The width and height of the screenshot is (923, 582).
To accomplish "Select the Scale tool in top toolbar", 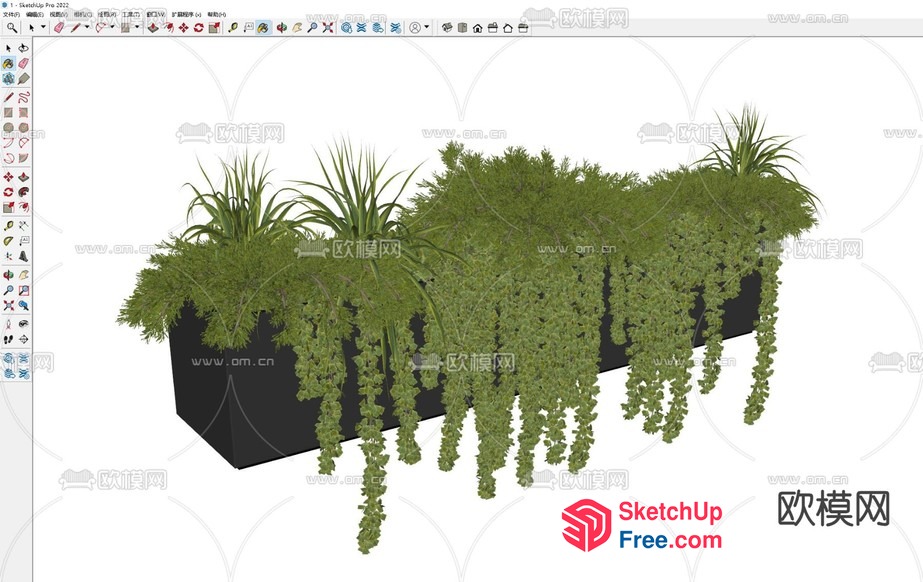I will (214, 28).
